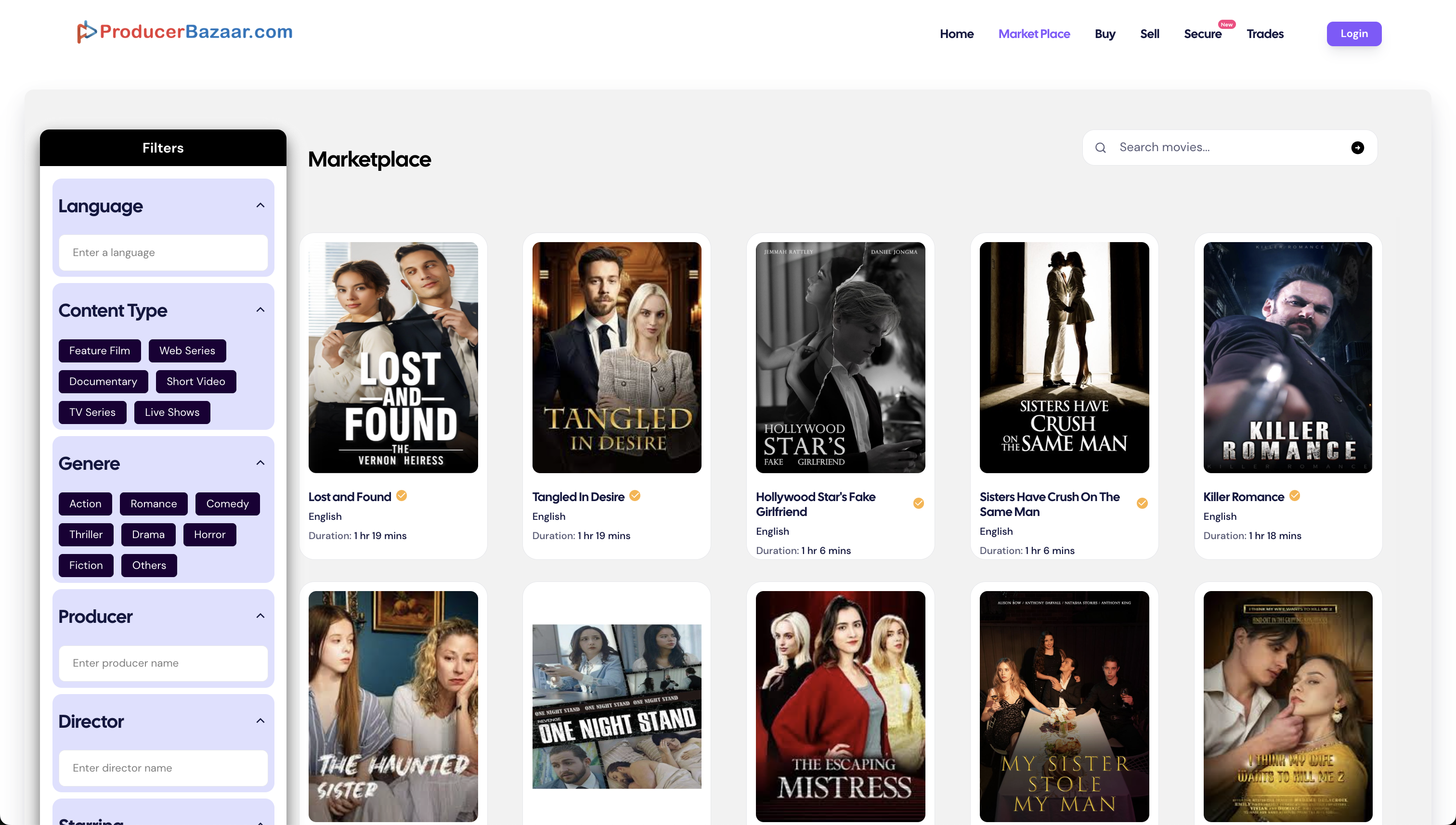The width and height of the screenshot is (1456, 825).
Task: Click verified badge for Sisters Have Crush title
Action: (x=1142, y=503)
